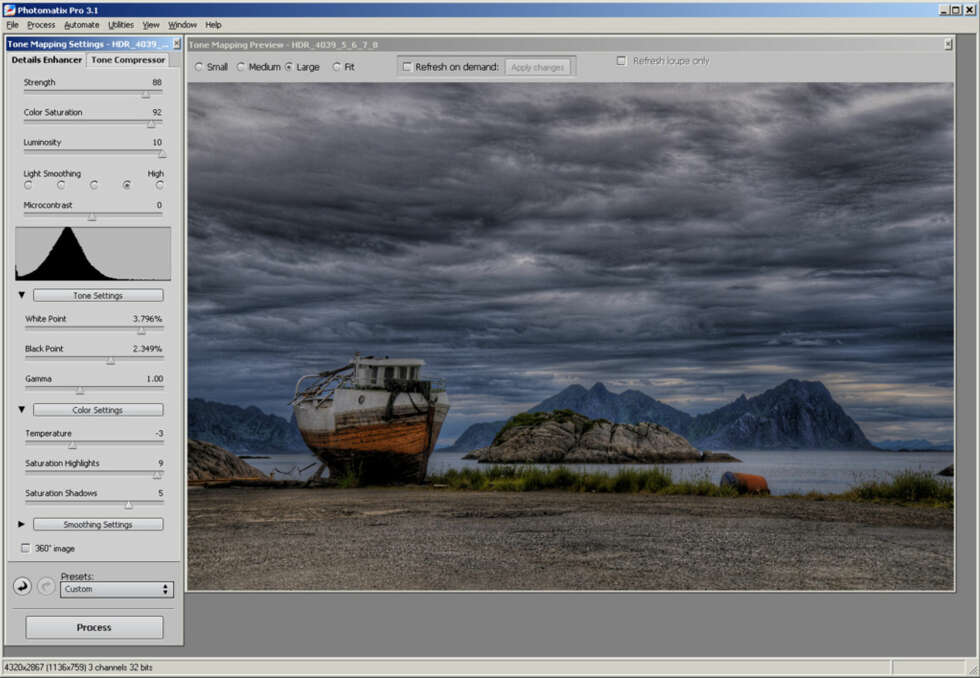Screen dimensions: 980x678
Task: Click the Tone Settings header button
Action: pos(98,295)
